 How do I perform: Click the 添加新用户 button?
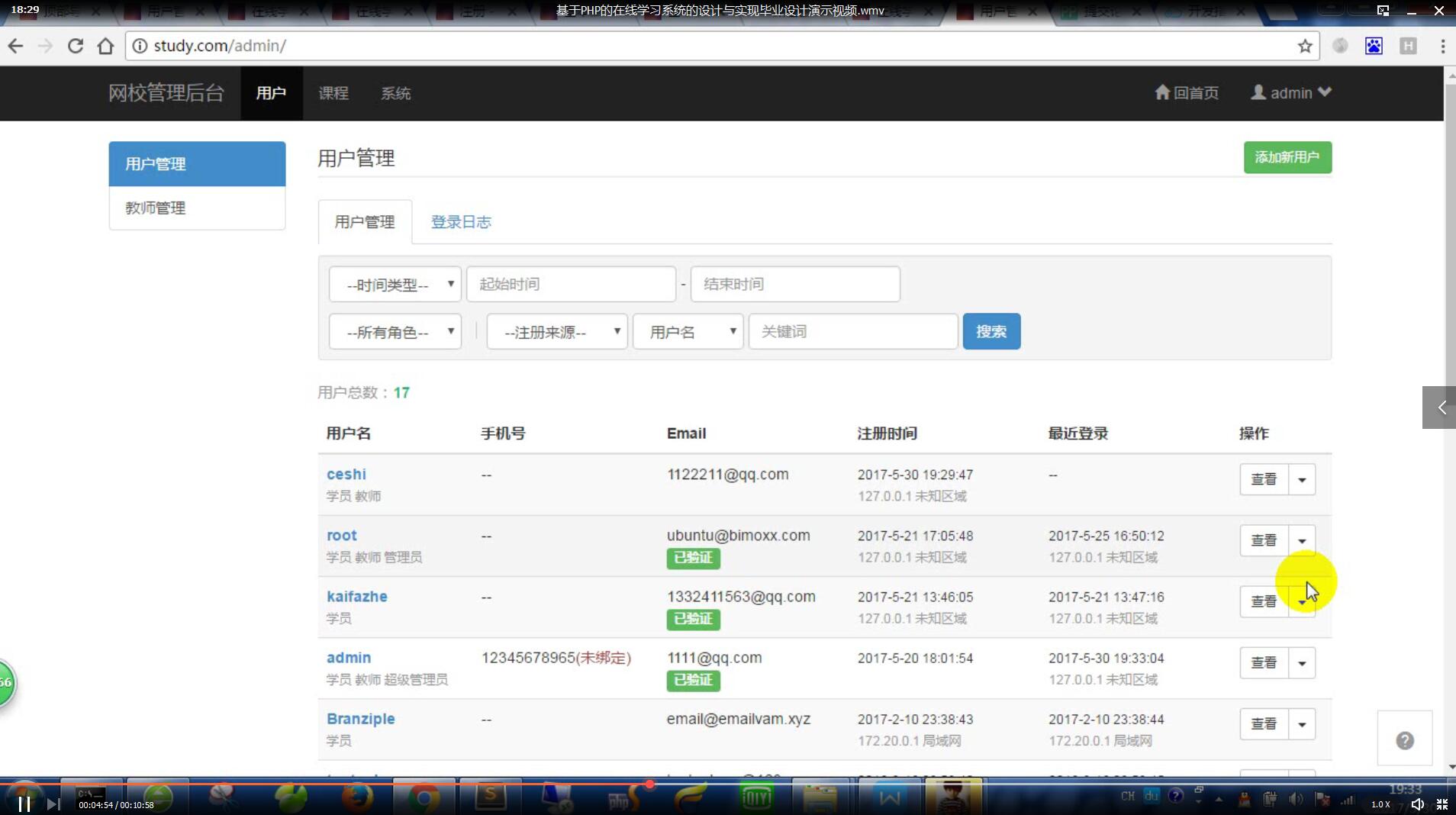(1287, 157)
